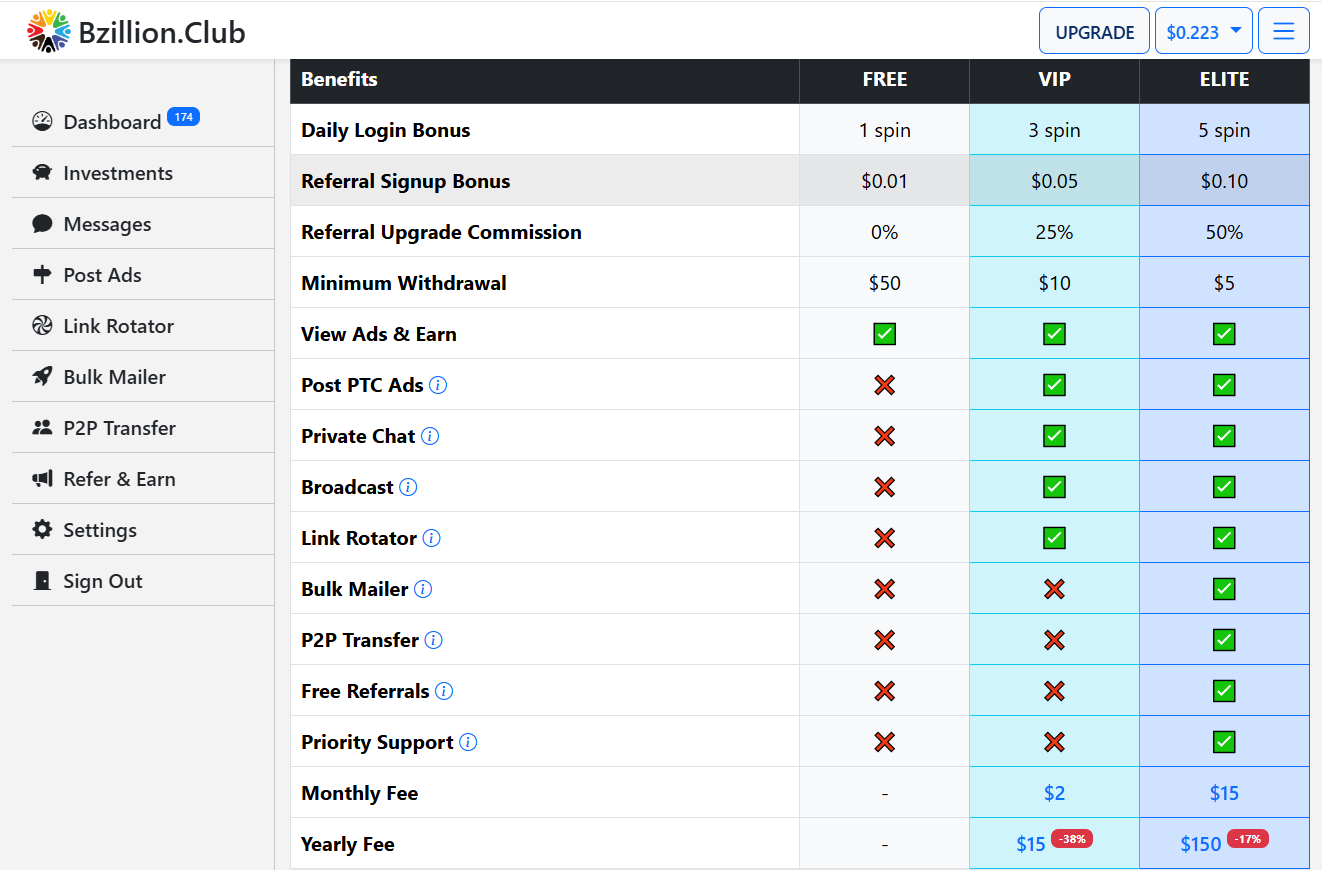The width and height of the screenshot is (1322, 870).
Task: Click the Priority Support info icon
Action: pyautogui.click(x=468, y=742)
